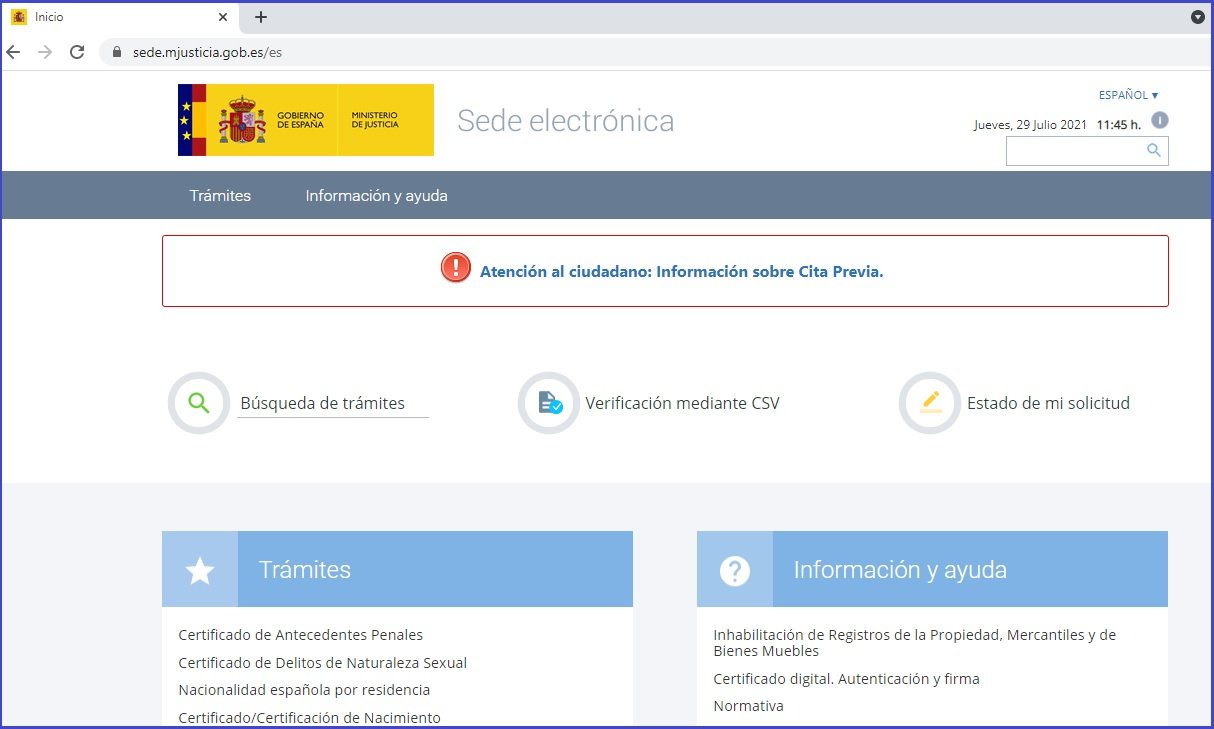Click the Estado de mi solicitud pencil icon

(x=928, y=403)
